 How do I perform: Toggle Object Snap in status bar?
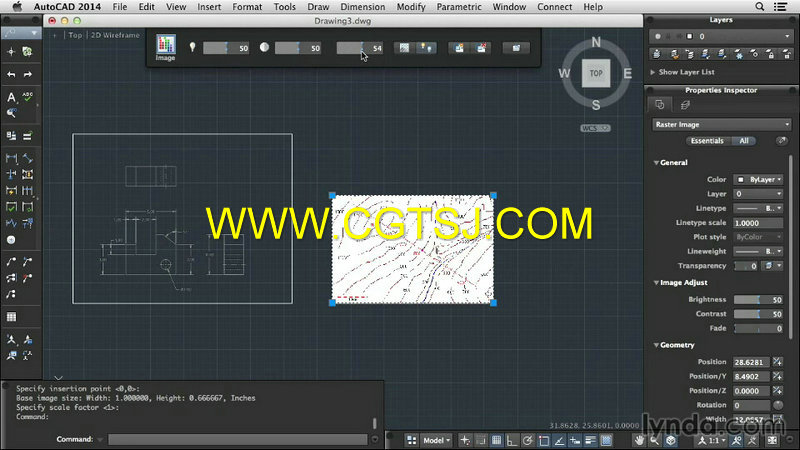coord(543,440)
